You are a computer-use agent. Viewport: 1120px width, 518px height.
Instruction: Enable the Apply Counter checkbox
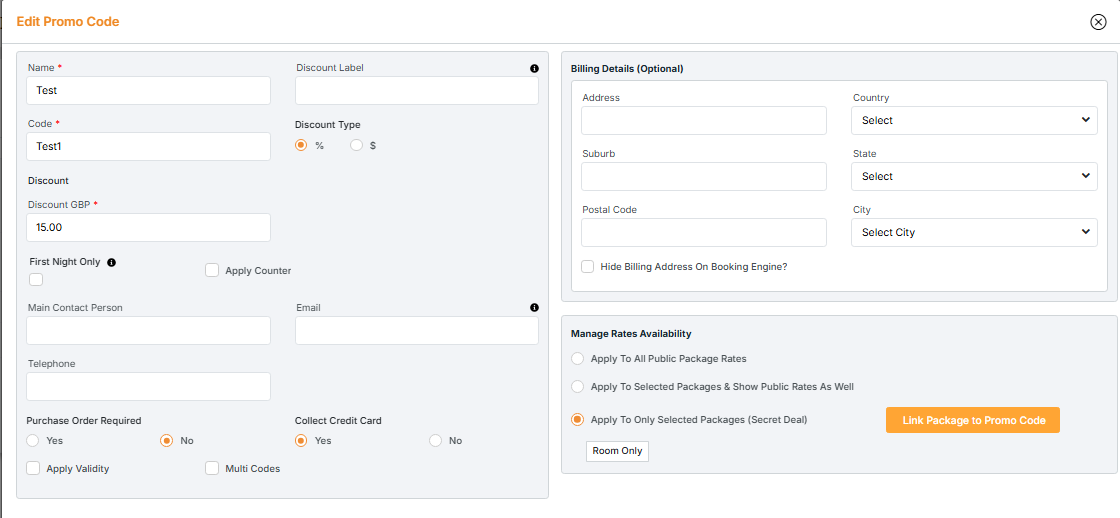point(212,270)
